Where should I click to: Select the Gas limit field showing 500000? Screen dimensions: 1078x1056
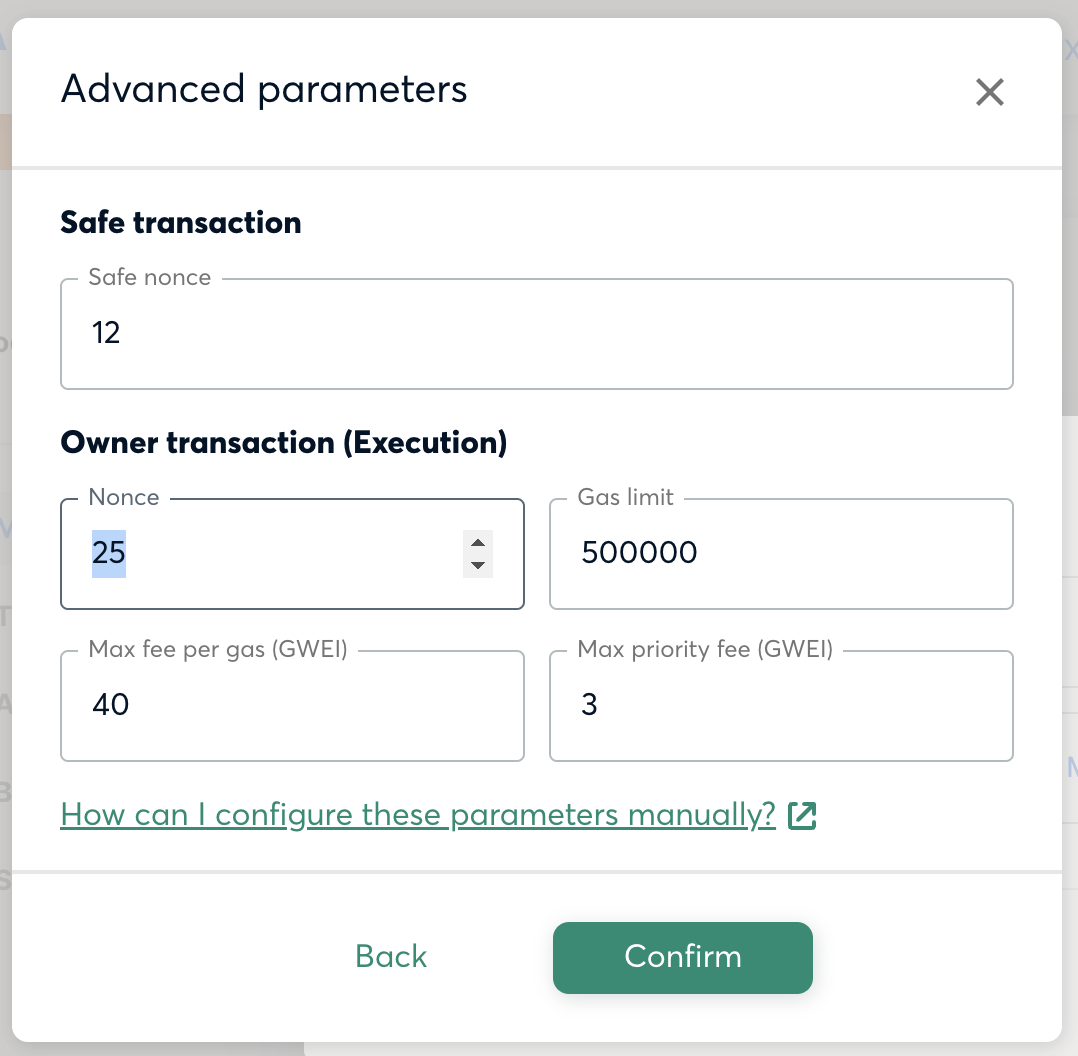tap(781, 554)
